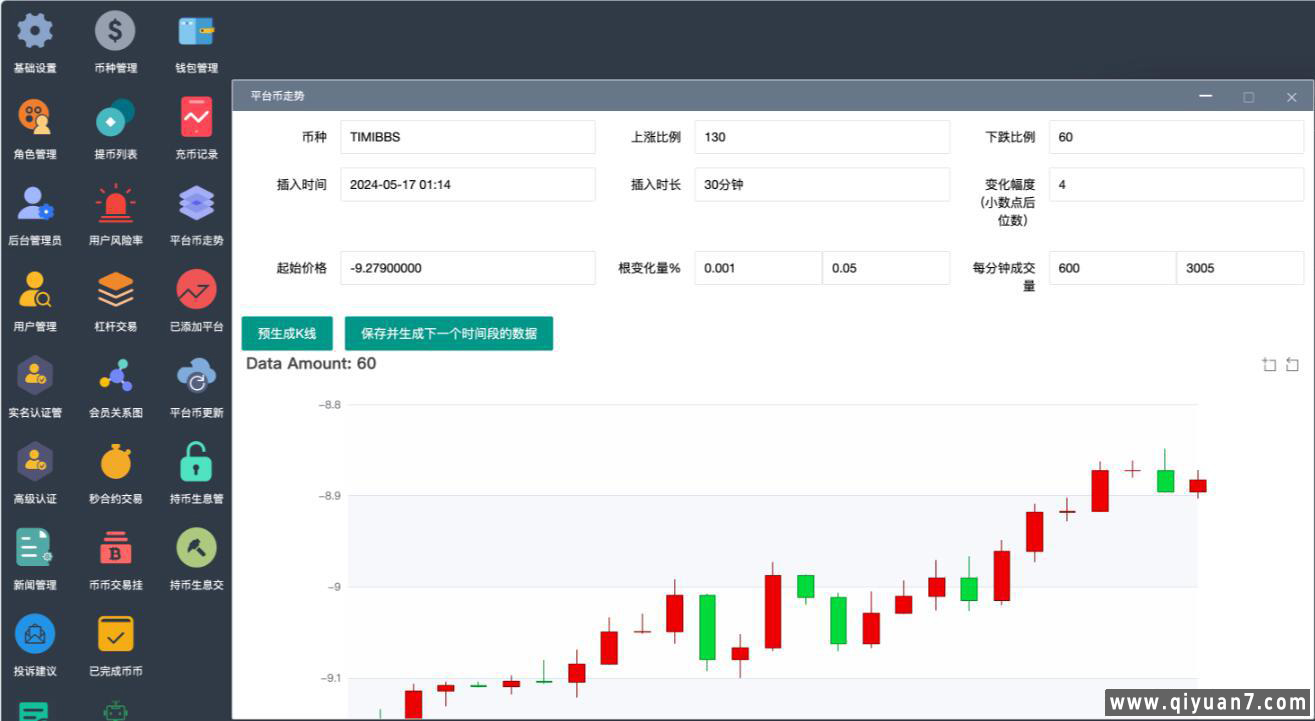Open 秒合约交易 stopwatch icon
1315x721 pixels.
click(x=115, y=462)
